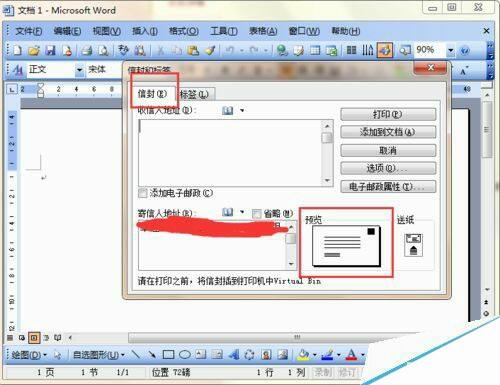The width and height of the screenshot is (500, 385).
Task: Click the Paste clipboard icon
Action: [193, 50]
